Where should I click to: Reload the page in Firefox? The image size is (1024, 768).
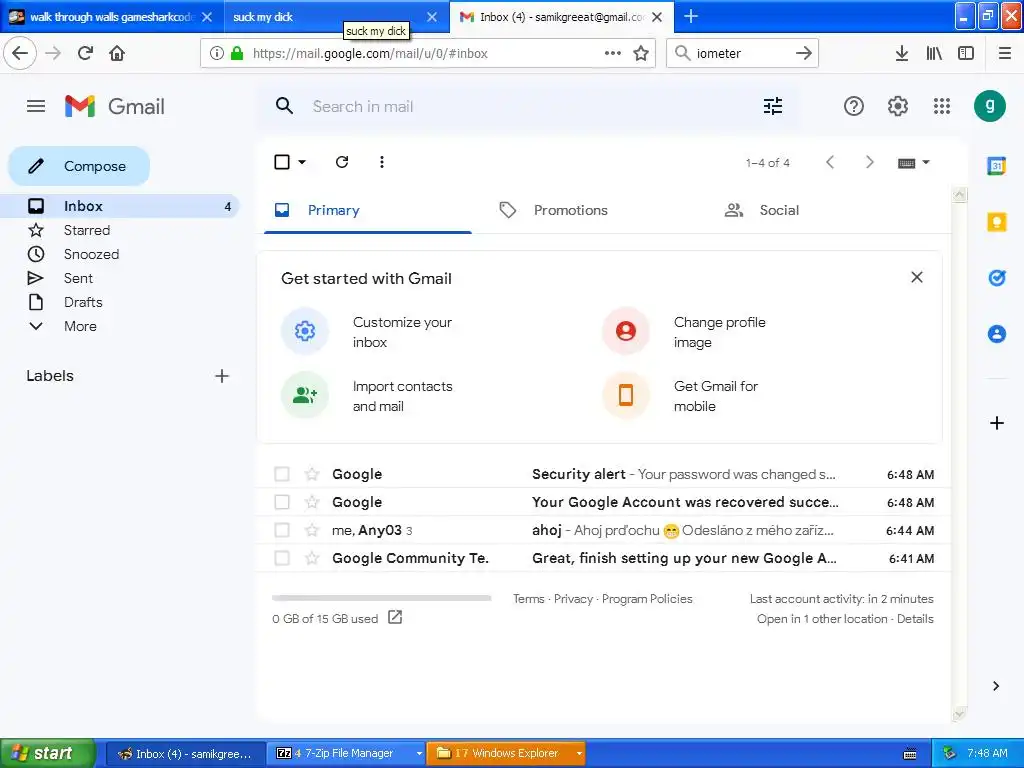tap(85, 53)
